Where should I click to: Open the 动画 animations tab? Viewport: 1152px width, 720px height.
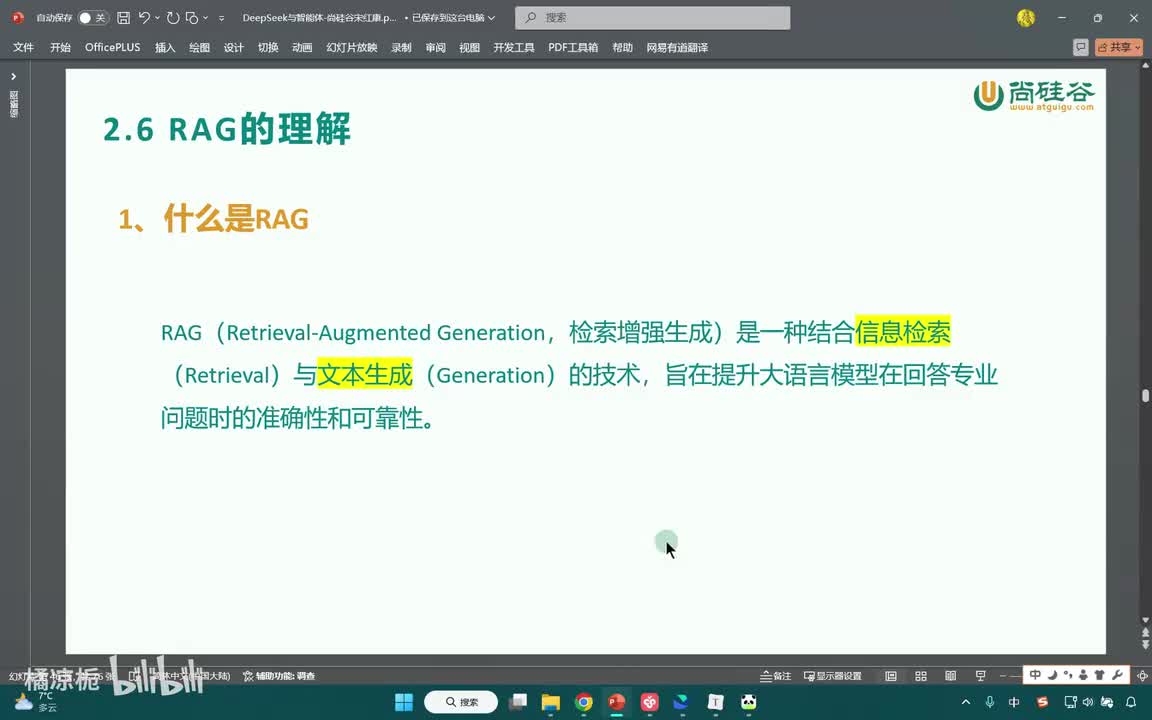(302, 47)
